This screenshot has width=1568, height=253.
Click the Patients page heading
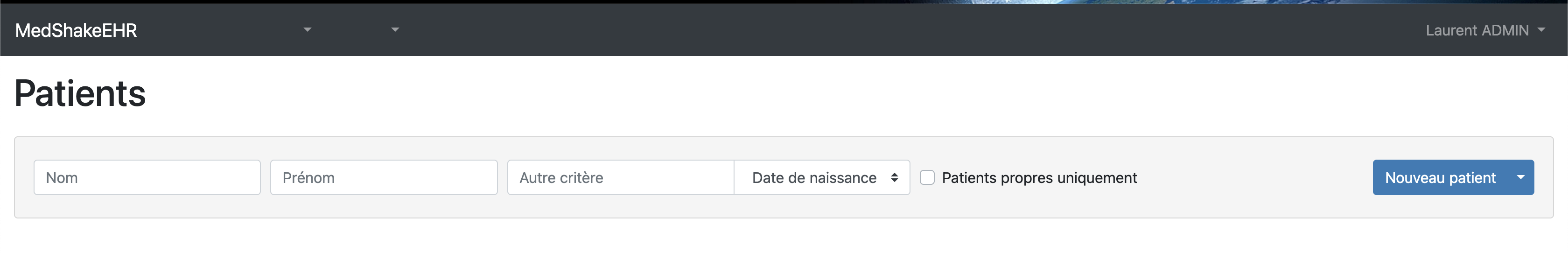tap(80, 94)
